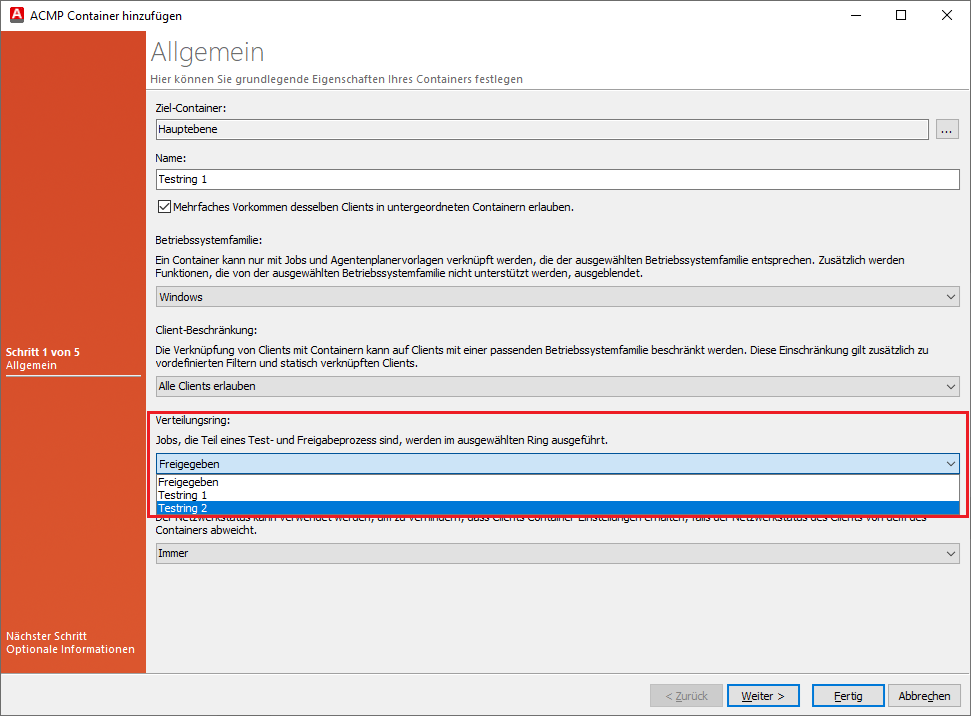
Task: Click the 'Windows' combo box value
Action: click(400, 296)
